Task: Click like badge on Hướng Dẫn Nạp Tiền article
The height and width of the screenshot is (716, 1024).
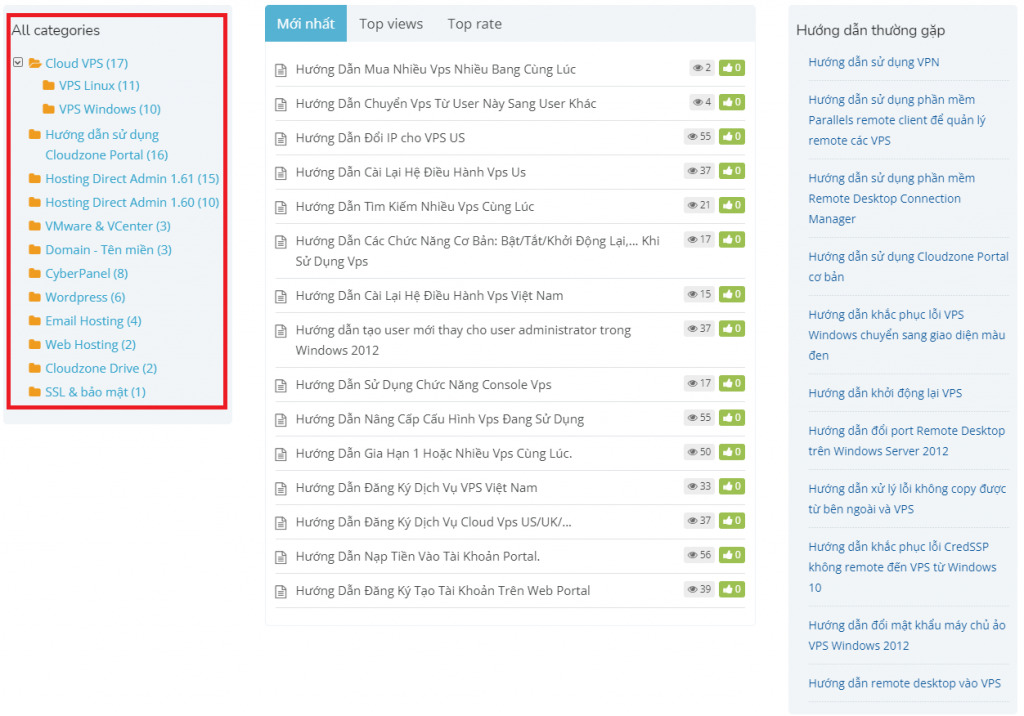Action: point(732,555)
